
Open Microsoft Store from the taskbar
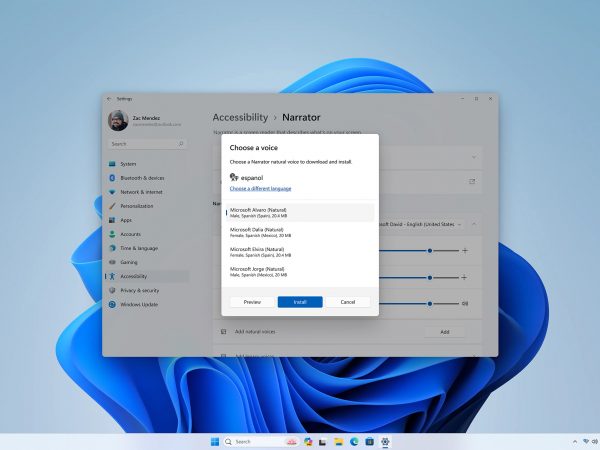[370, 442]
